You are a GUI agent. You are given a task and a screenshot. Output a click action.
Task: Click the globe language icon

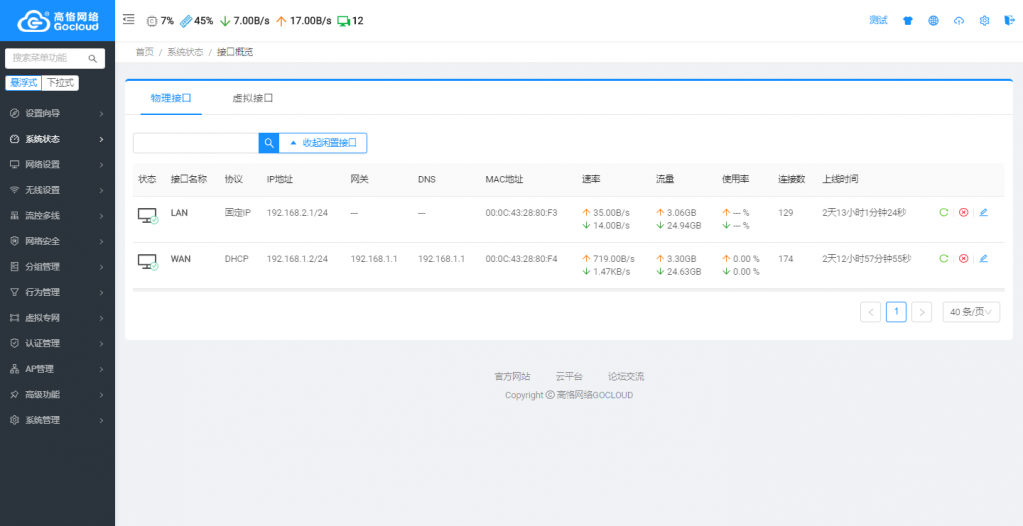pos(934,20)
